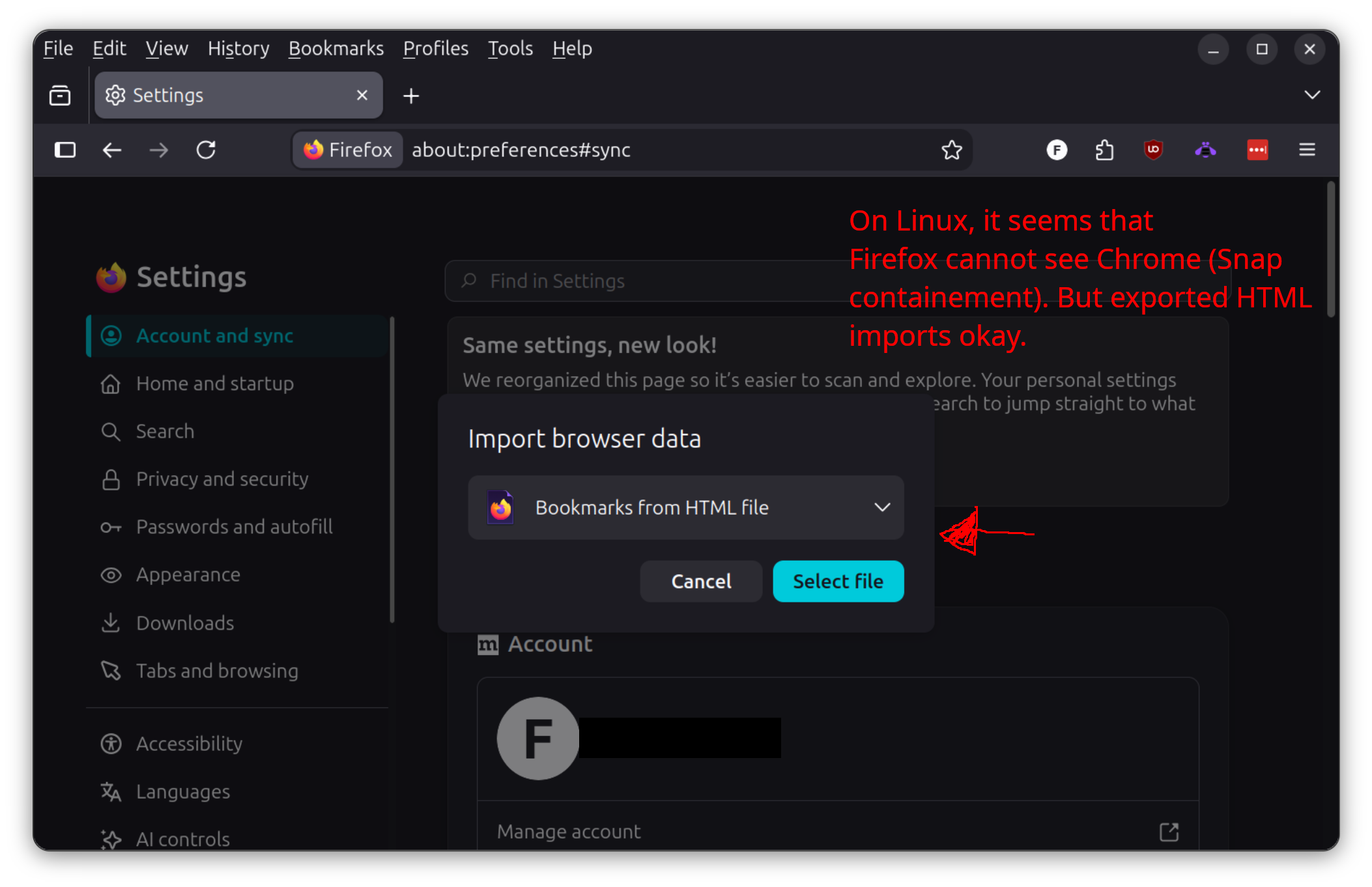The width and height of the screenshot is (1372, 887).
Task: Expand the list all tabs chevron
Action: 1312,95
